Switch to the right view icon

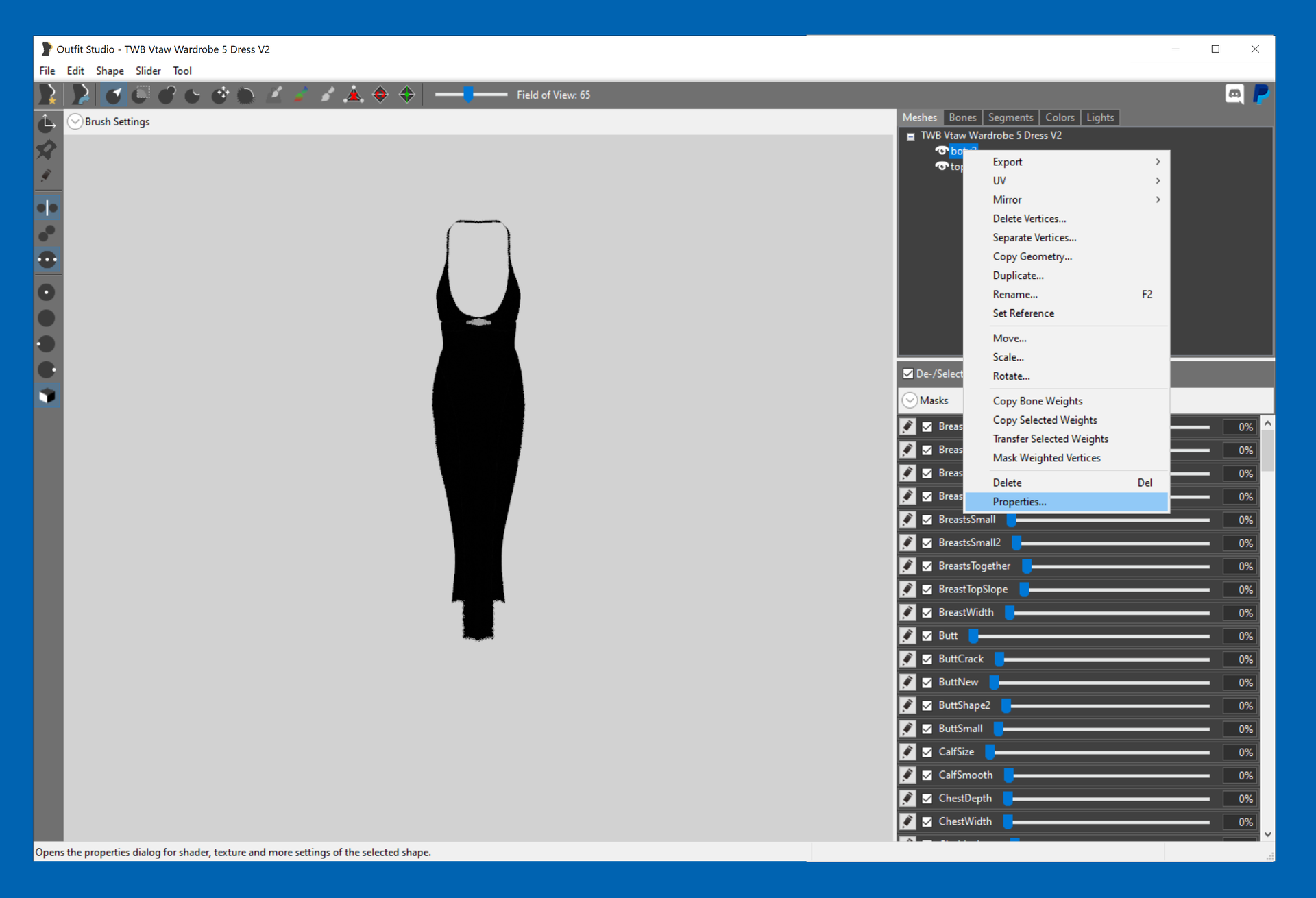47,370
